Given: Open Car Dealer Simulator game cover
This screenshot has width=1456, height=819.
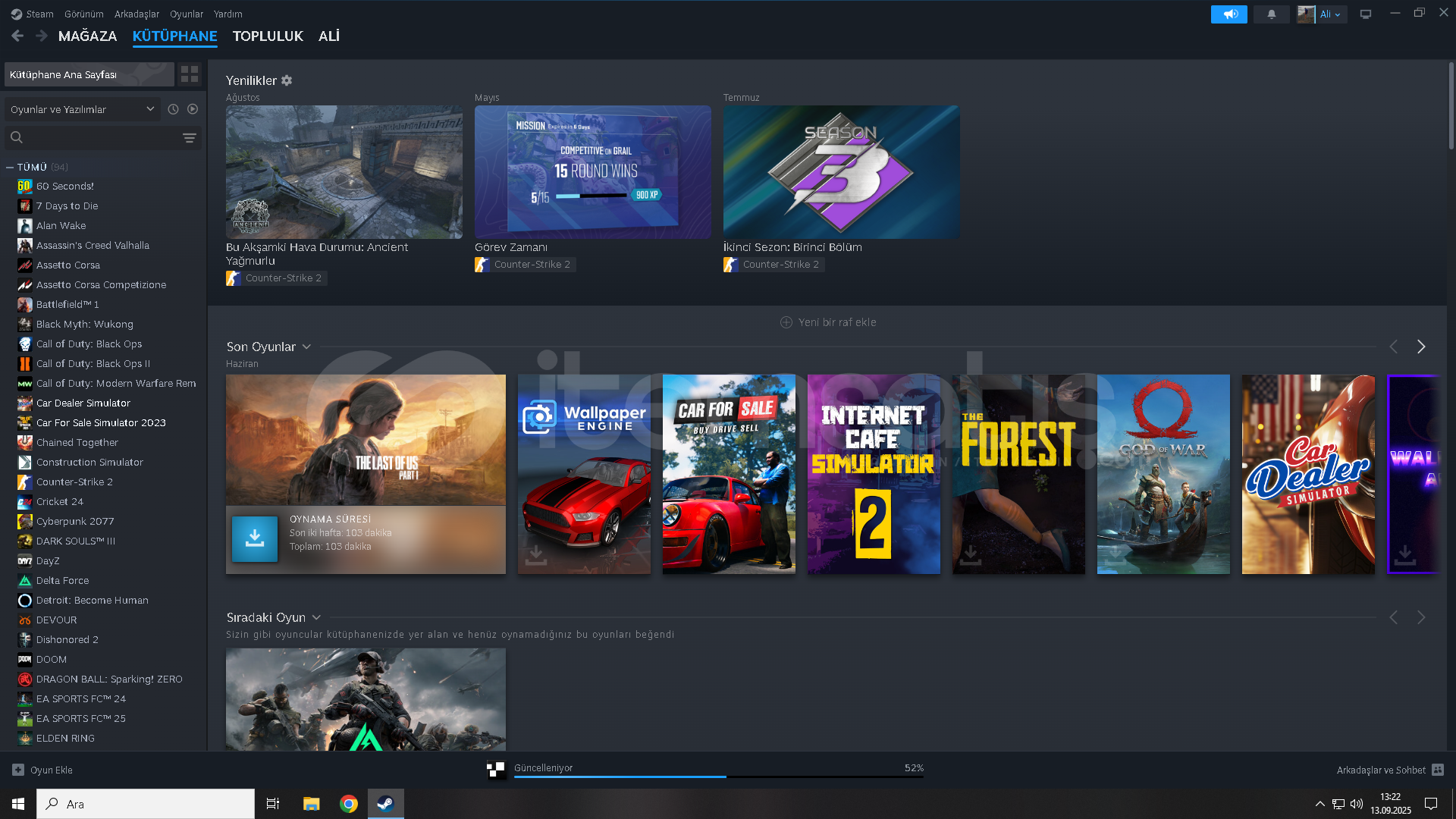Looking at the screenshot, I should click(1308, 474).
